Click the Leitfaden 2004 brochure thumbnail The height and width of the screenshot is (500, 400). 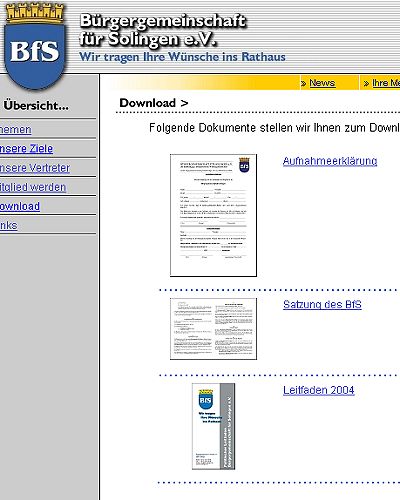(x=213, y=426)
